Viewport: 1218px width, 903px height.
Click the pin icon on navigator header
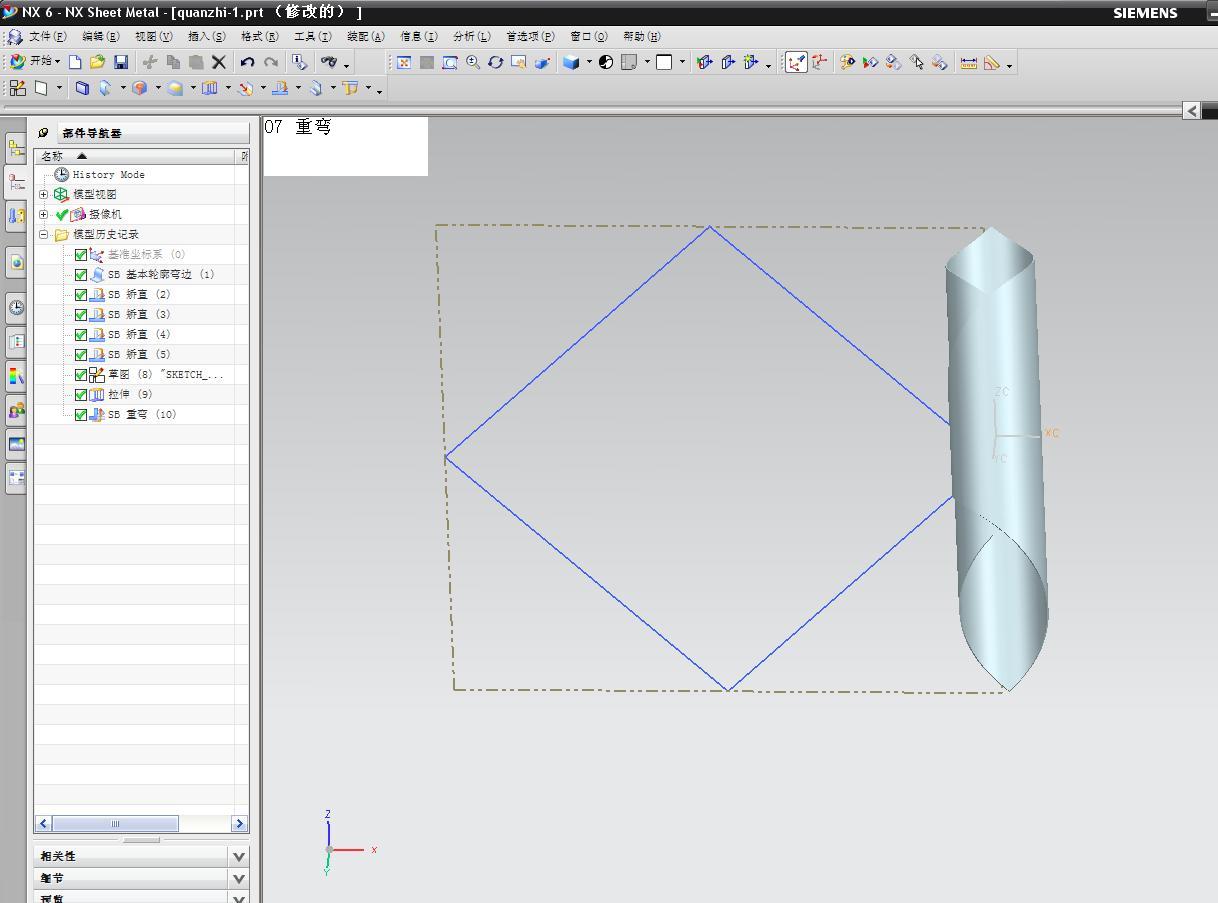(44, 132)
